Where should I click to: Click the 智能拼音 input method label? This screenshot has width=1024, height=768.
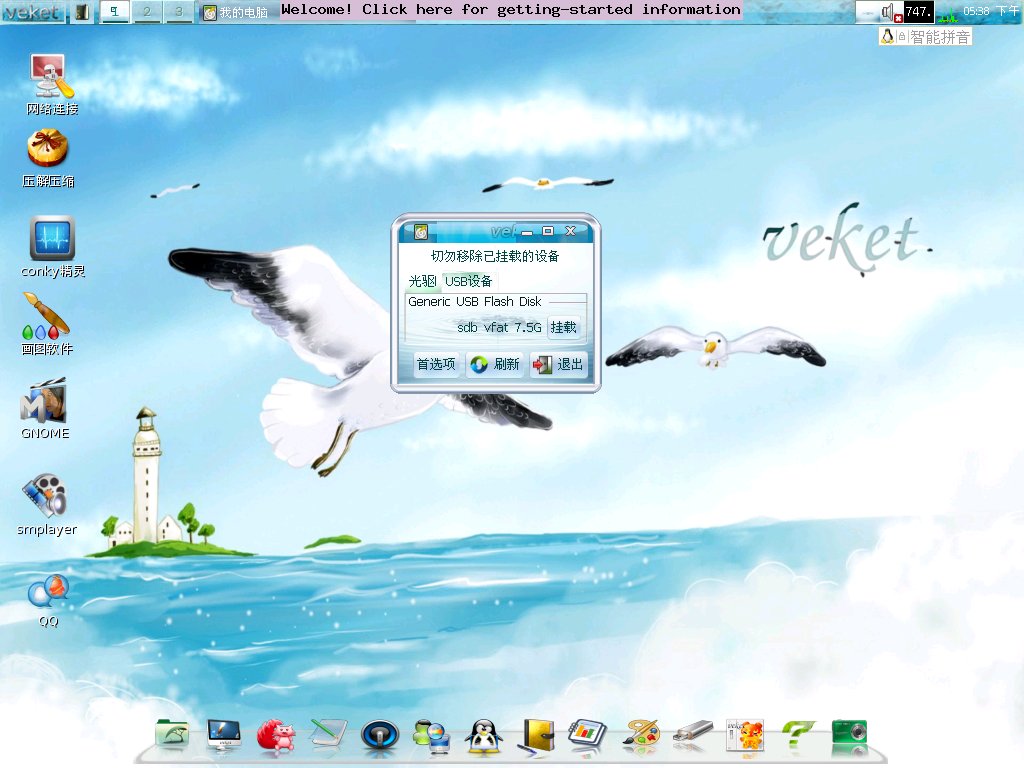click(x=940, y=37)
